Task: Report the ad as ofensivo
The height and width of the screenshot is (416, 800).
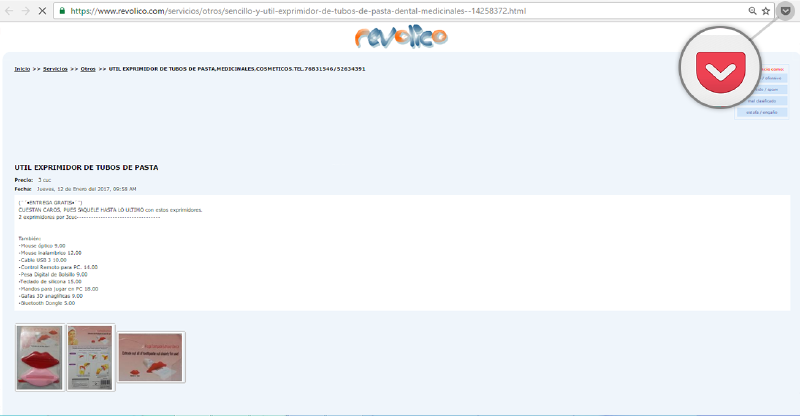Action: [762, 78]
